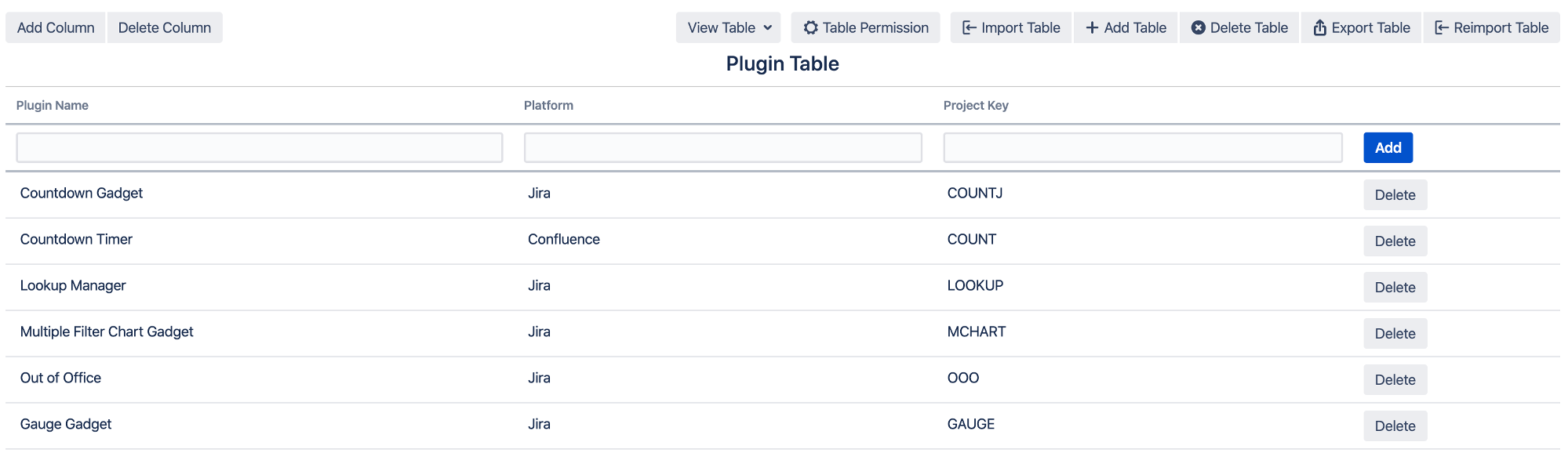
Task: Delete the Countdown Timer row
Action: tap(1395, 241)
